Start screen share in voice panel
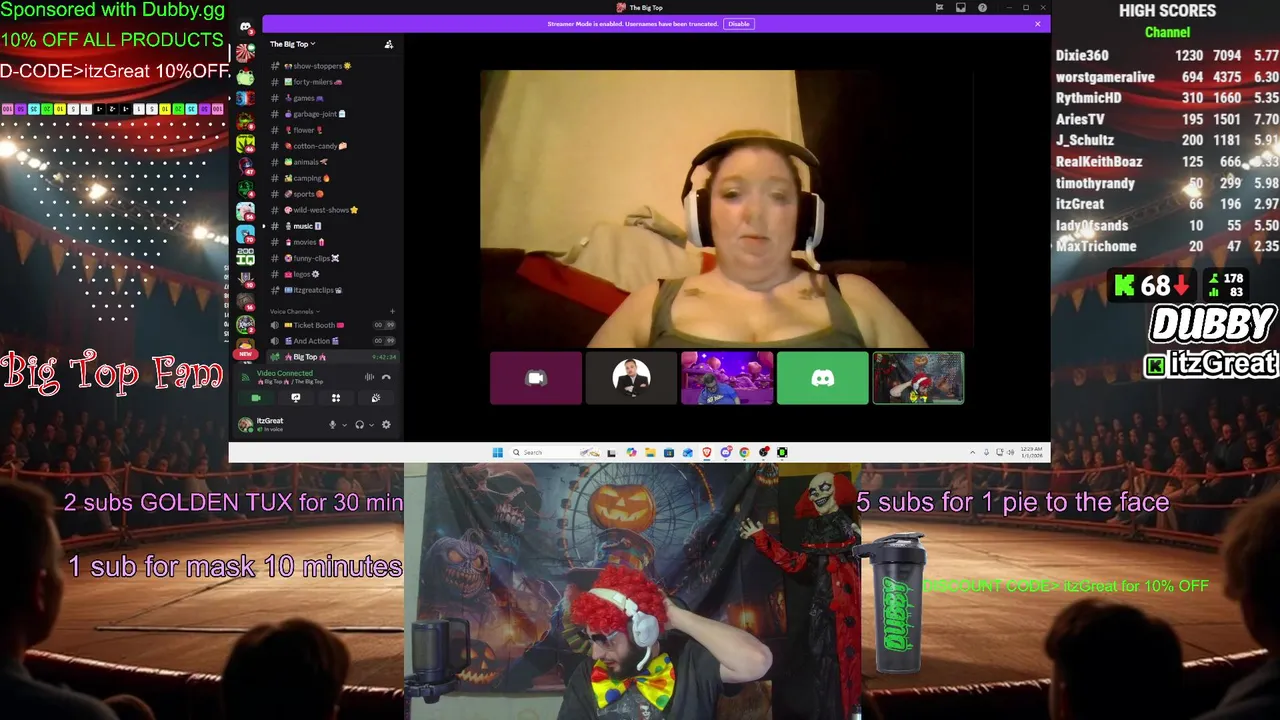The width and height of the screenshot is (1280, 720). pyautogui.click(x=296, y=398)
